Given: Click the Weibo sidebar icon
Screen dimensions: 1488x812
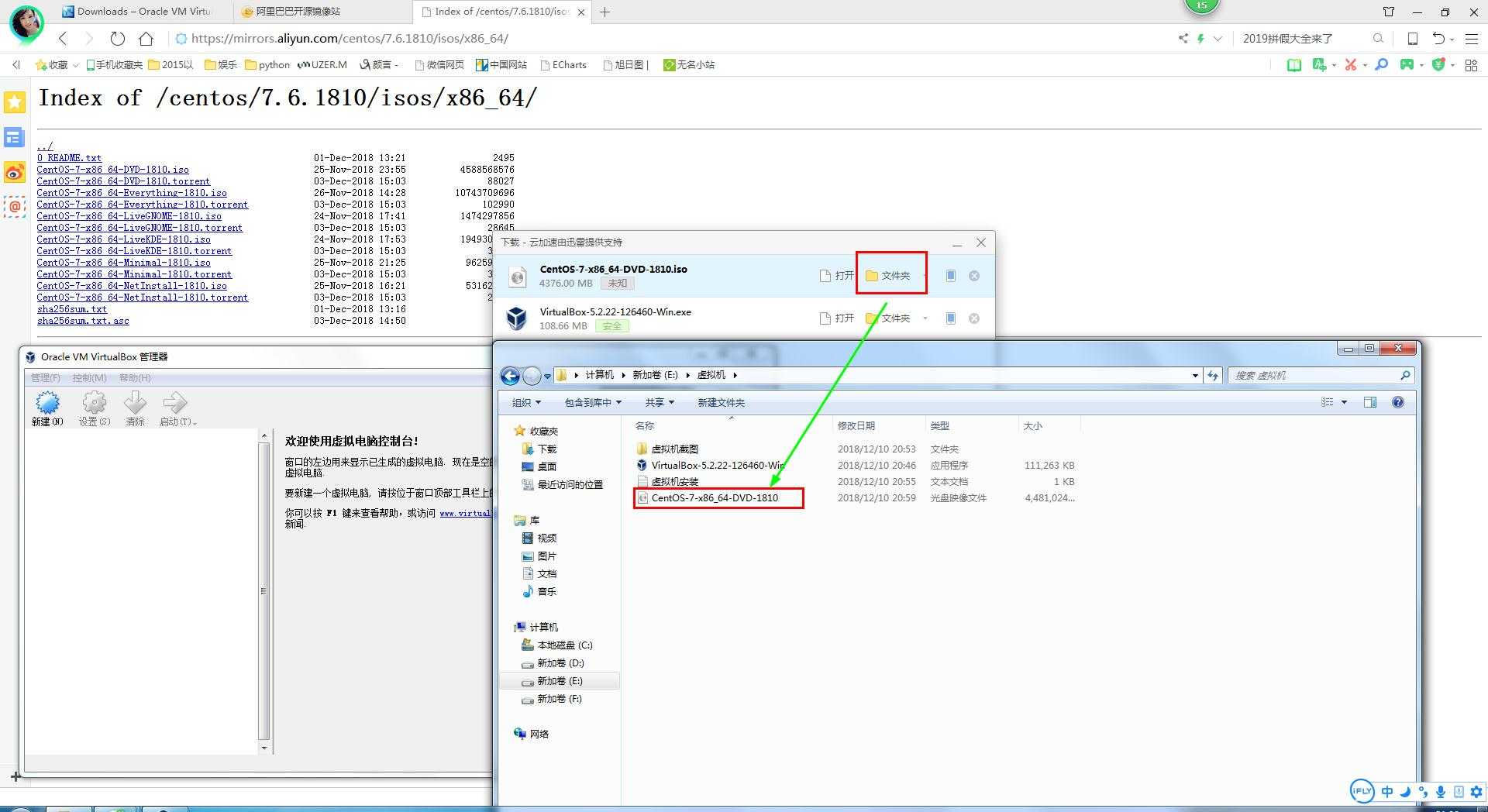Looking at the screenshot, I should click(x=15, y=172).
